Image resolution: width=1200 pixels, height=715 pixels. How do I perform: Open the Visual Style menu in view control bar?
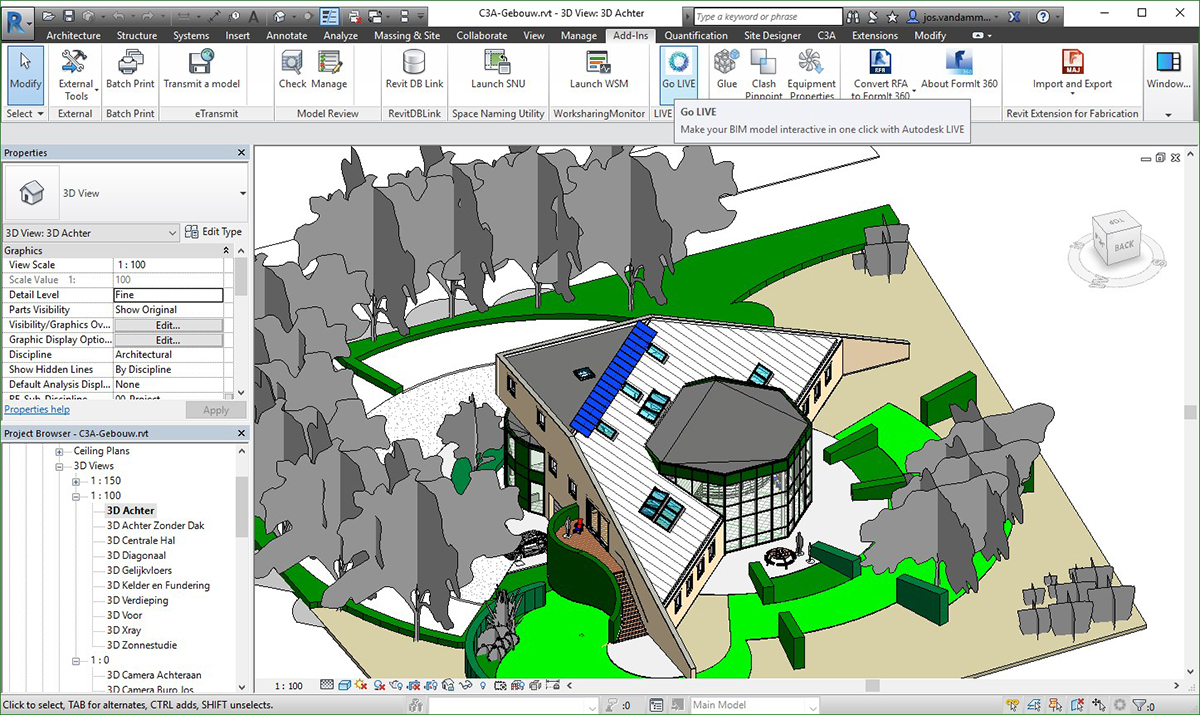point(345,685)
